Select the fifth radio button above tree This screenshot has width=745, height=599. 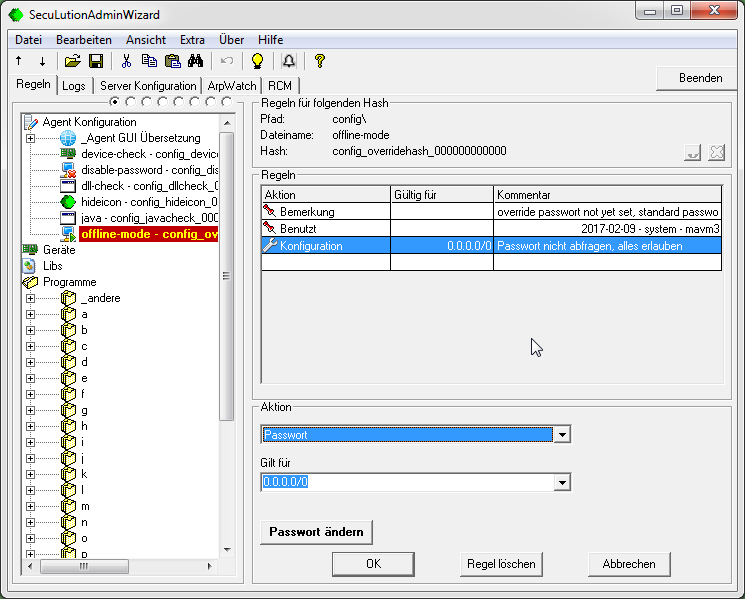(179, 102)
